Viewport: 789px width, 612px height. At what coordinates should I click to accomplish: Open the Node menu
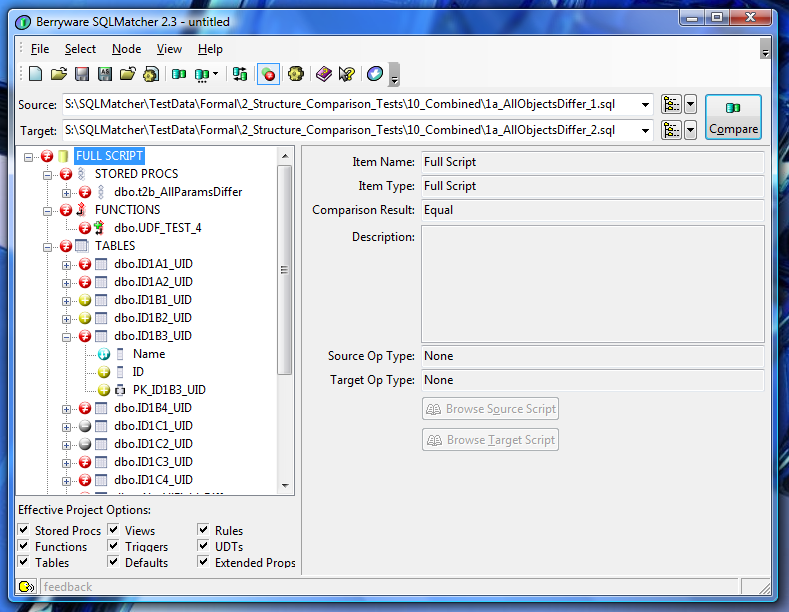click(126, 49)
